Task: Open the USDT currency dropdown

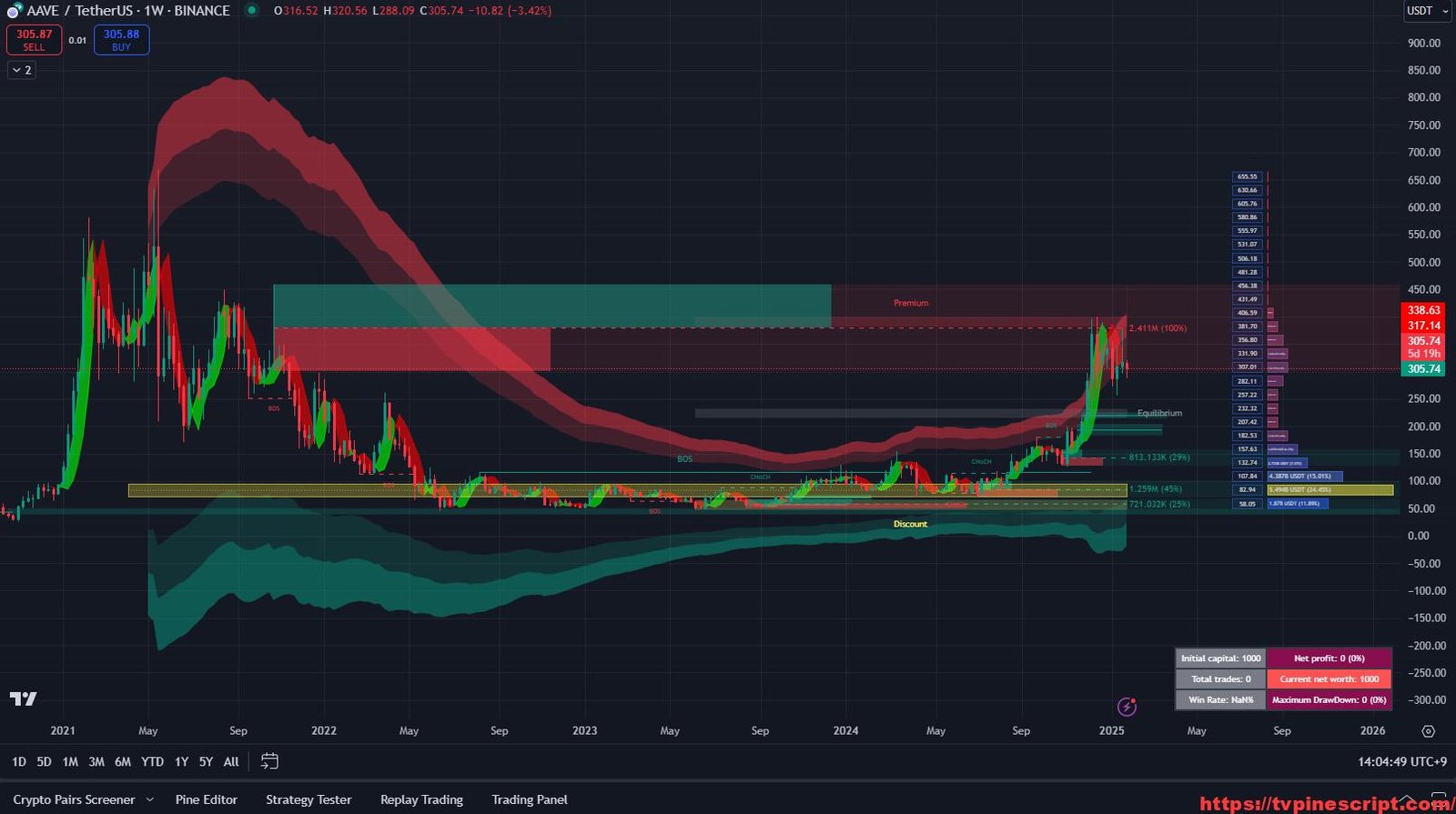Action: [1426, 11]
